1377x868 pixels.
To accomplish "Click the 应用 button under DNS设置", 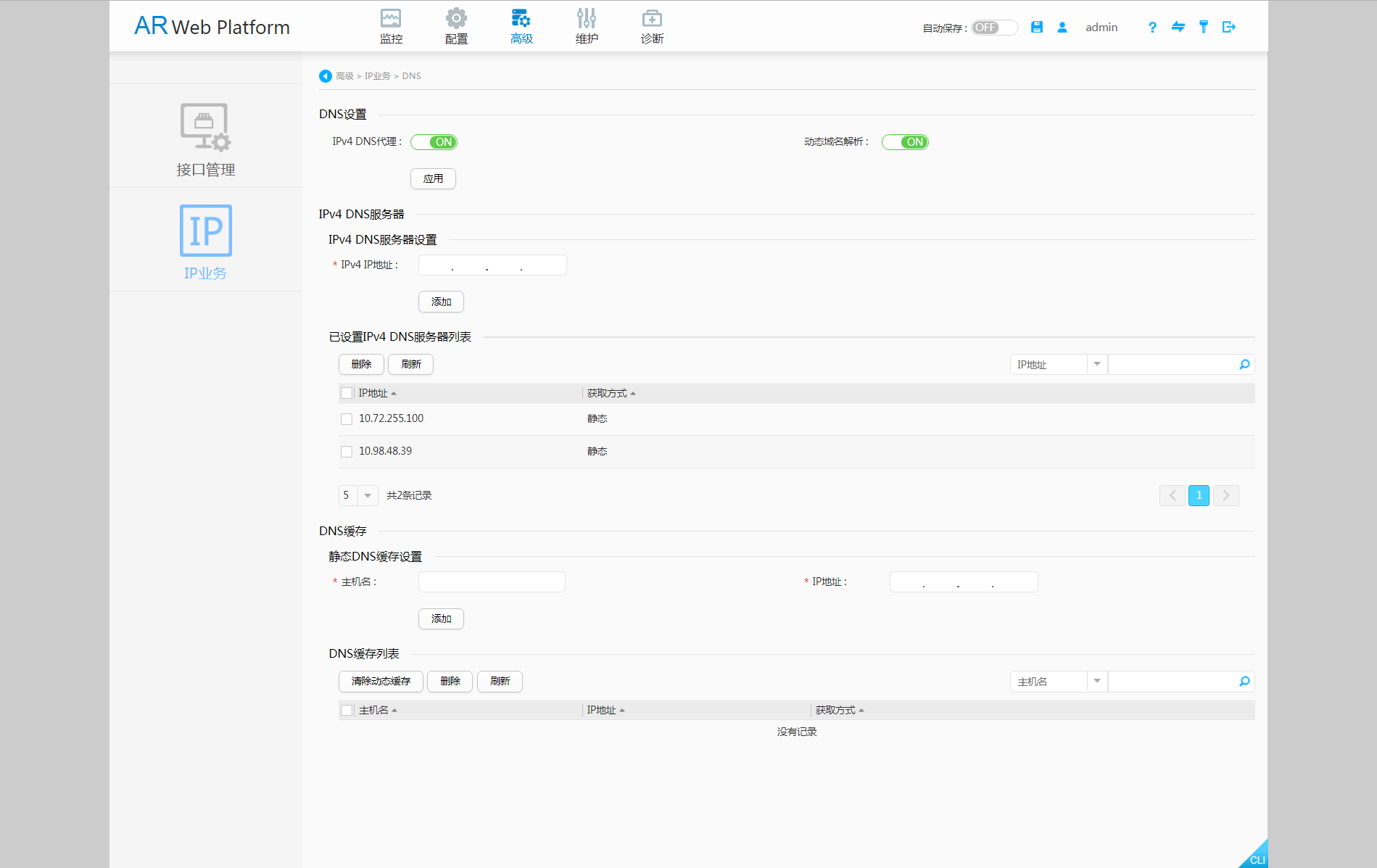I will (433, 178).
